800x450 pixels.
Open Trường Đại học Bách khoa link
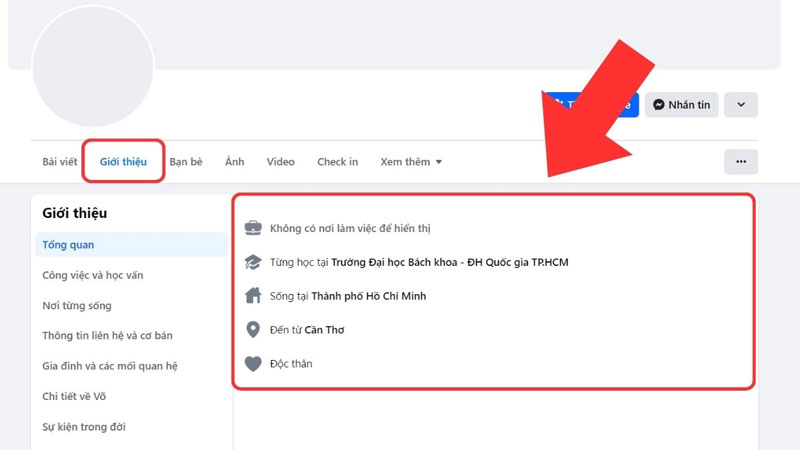coord(449,262)
